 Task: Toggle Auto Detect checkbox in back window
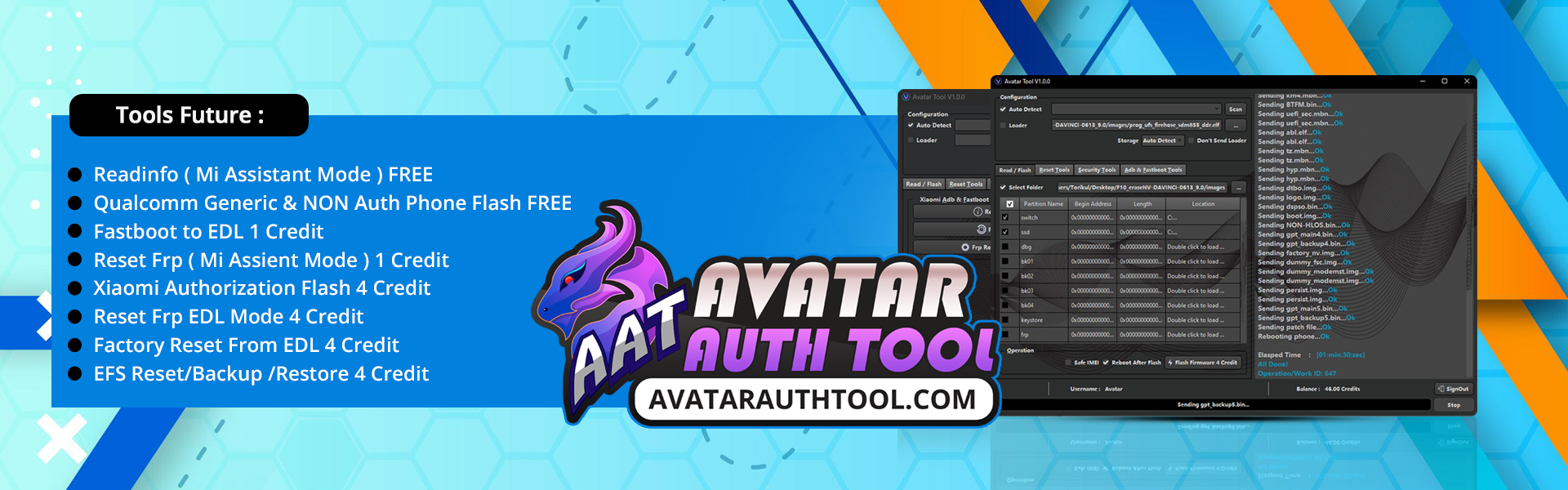pos(911,126)
